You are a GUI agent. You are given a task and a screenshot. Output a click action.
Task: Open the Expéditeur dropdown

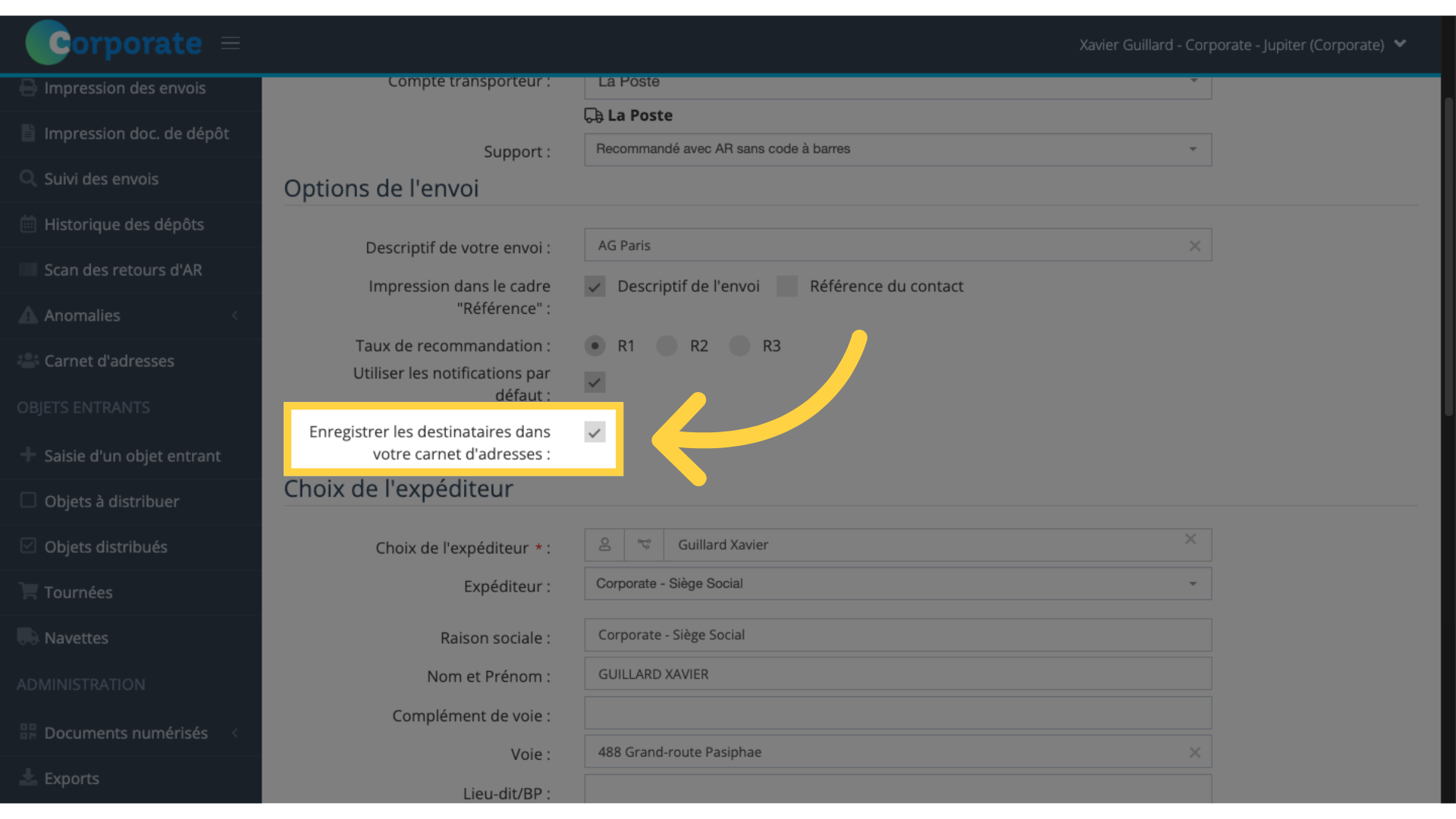(x=898, y=583)
